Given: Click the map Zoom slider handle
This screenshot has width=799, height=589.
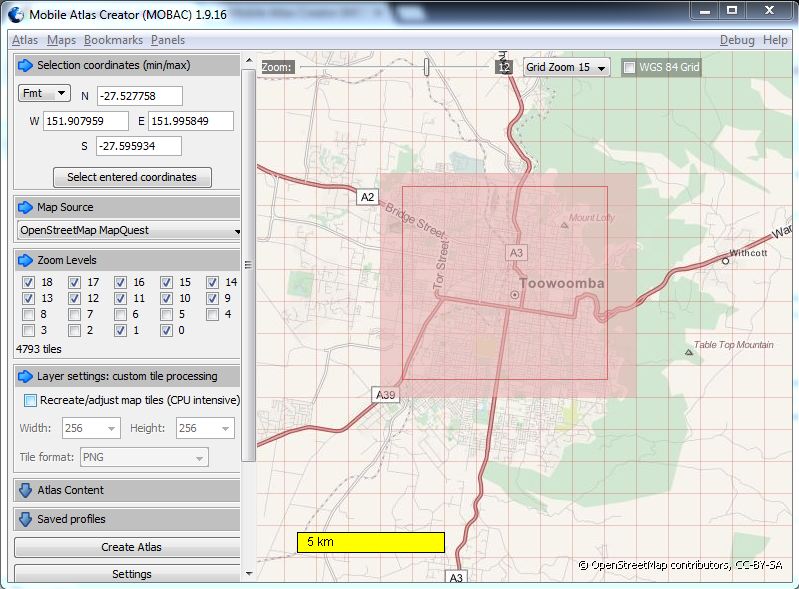Looking at the screenshot, I should [427, 67].
